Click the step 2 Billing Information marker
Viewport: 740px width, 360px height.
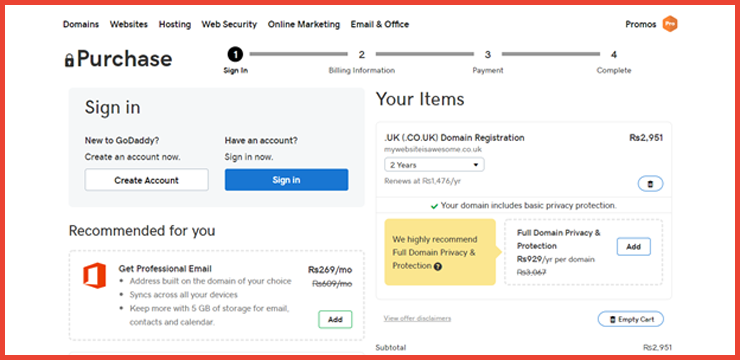tap(362, 55)
